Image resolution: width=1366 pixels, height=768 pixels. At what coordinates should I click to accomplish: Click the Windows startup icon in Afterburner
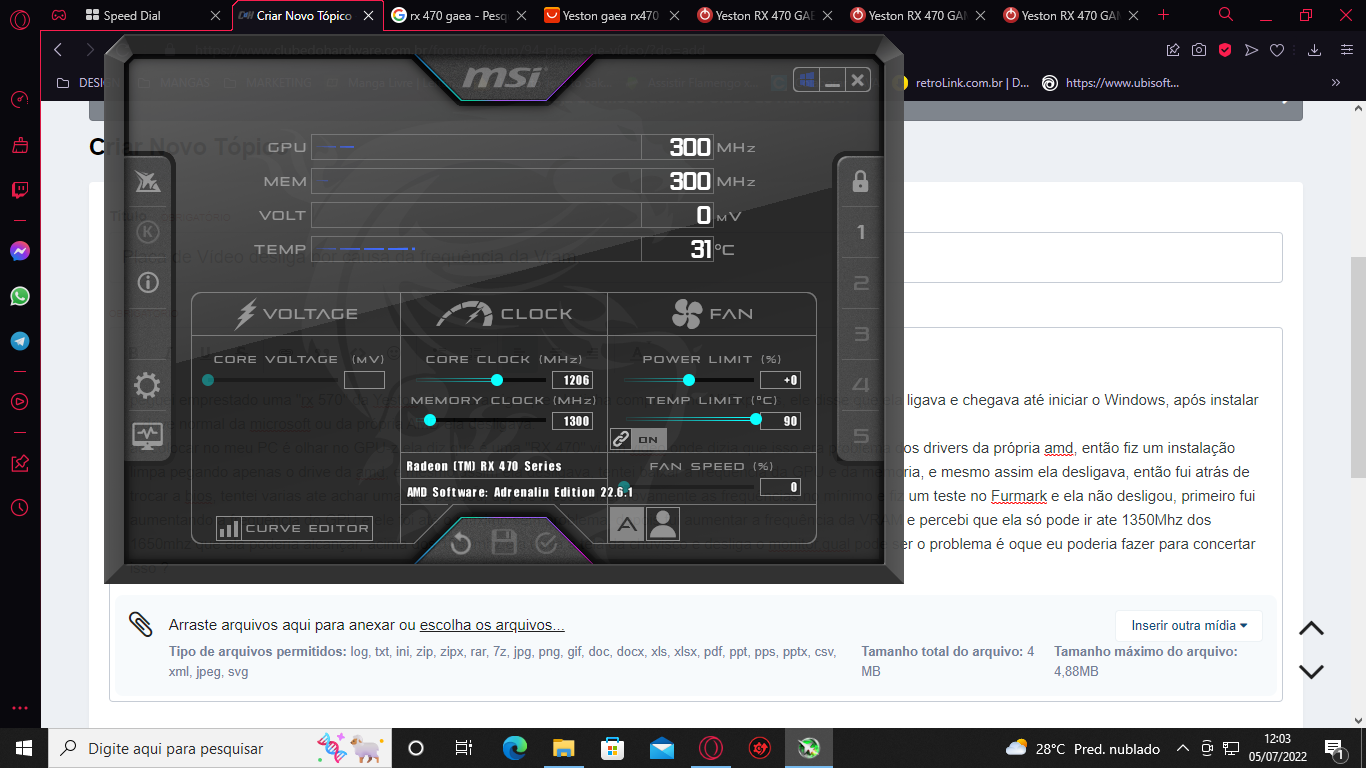pyautogui.click(x=806, y=80)
